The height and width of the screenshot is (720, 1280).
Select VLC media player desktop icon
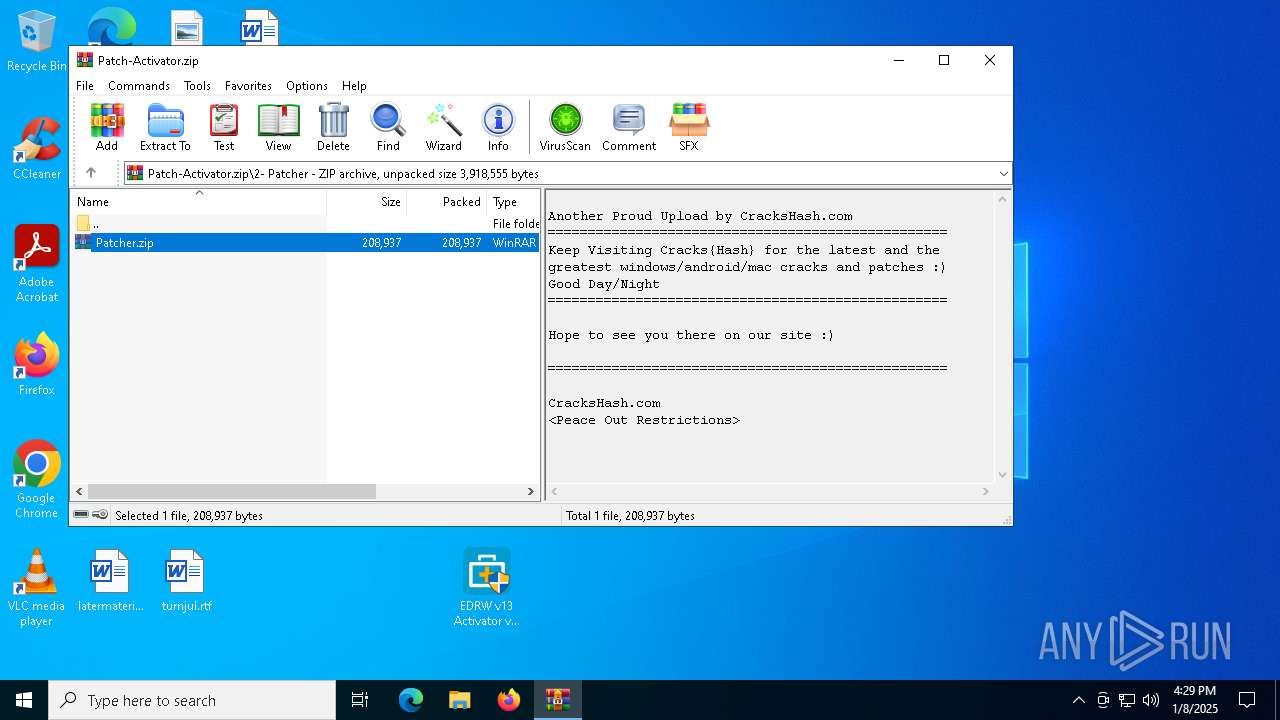tap(36, 588)
